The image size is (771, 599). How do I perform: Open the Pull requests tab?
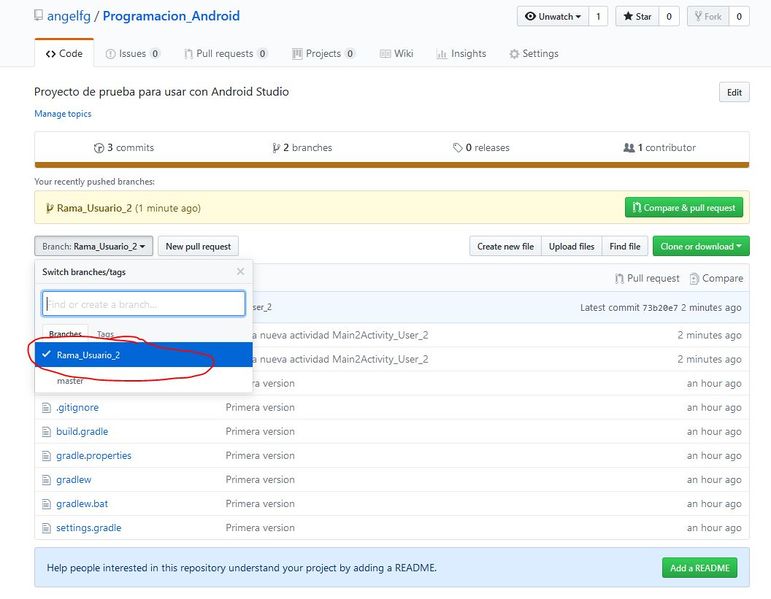226,54
